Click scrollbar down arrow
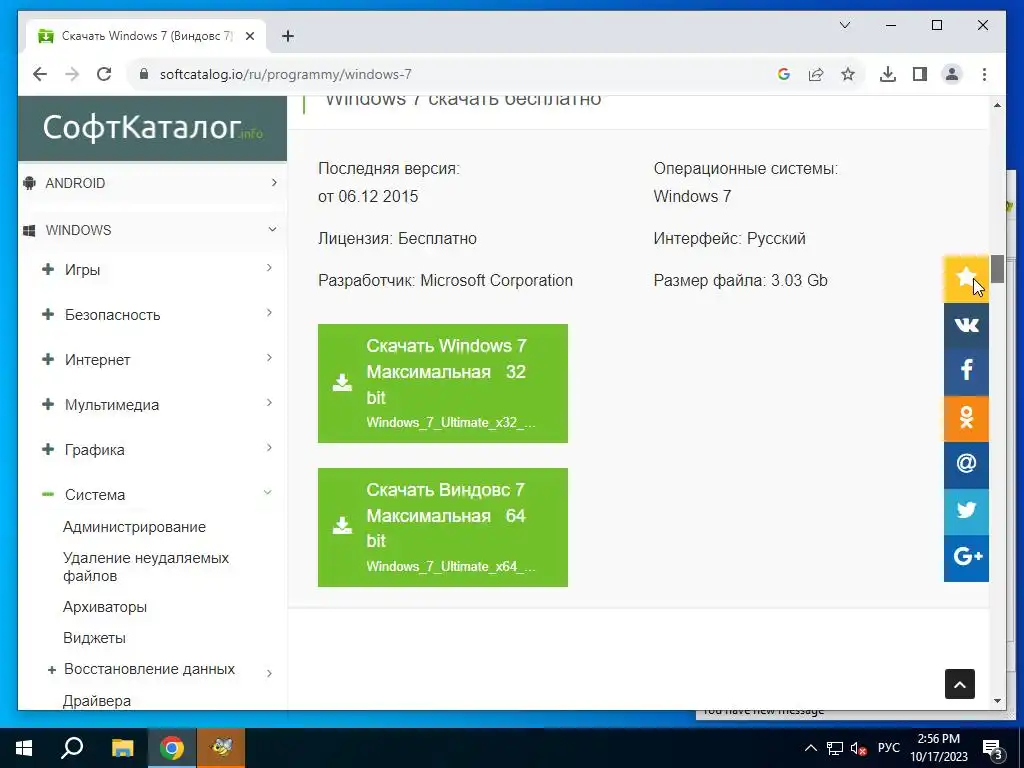This screenshot has width=1024, height=768. pos(997,701)
